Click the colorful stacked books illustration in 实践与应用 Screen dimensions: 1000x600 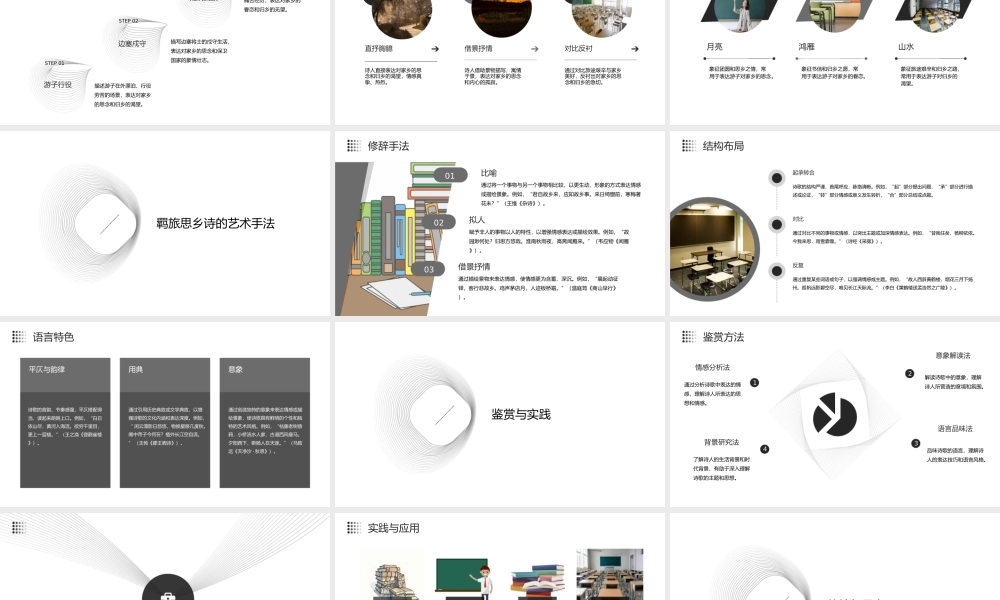[x=538, y=580]
